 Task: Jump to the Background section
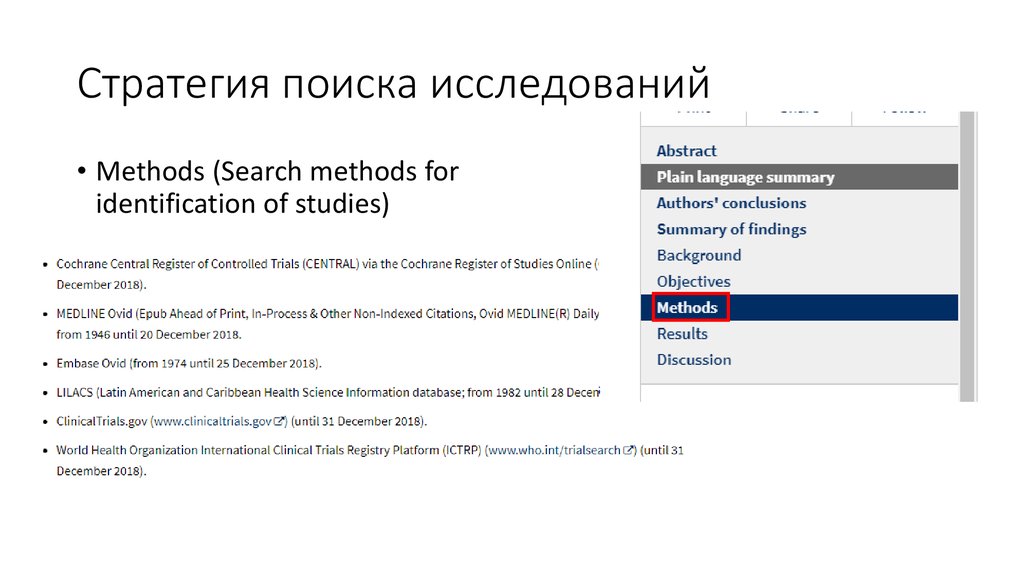[x=698, y=255]
